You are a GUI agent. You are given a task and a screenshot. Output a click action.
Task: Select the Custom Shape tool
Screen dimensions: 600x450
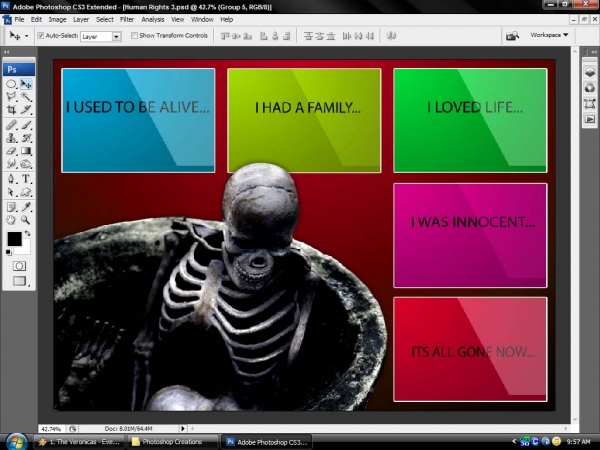coord(26,192)
